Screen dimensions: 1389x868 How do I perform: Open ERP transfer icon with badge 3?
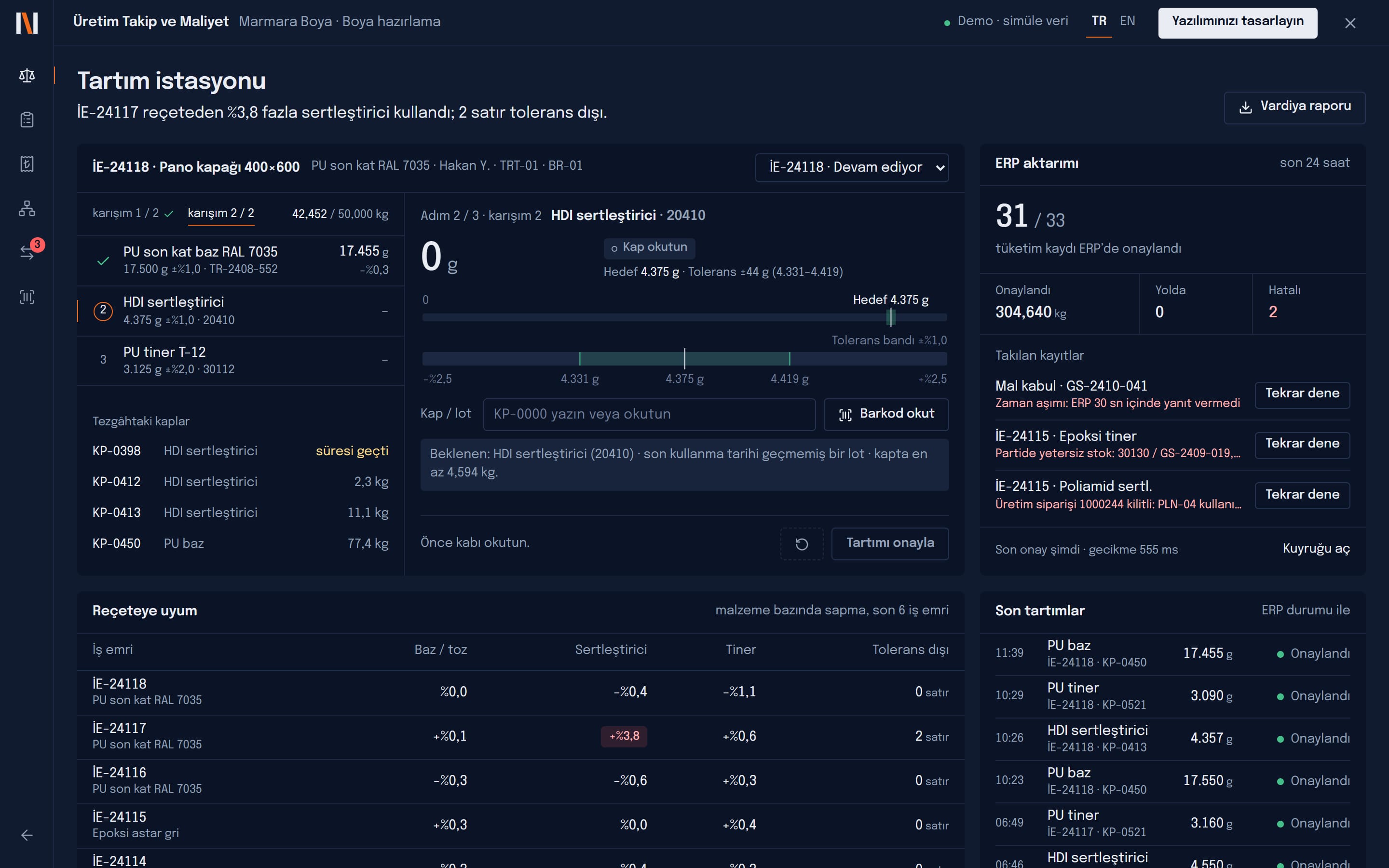click(27, 252)
